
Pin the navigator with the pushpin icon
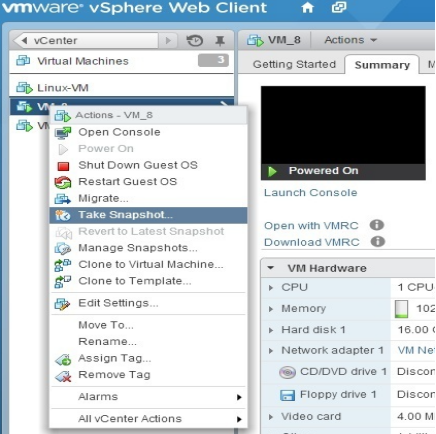[x=219, y=41]
